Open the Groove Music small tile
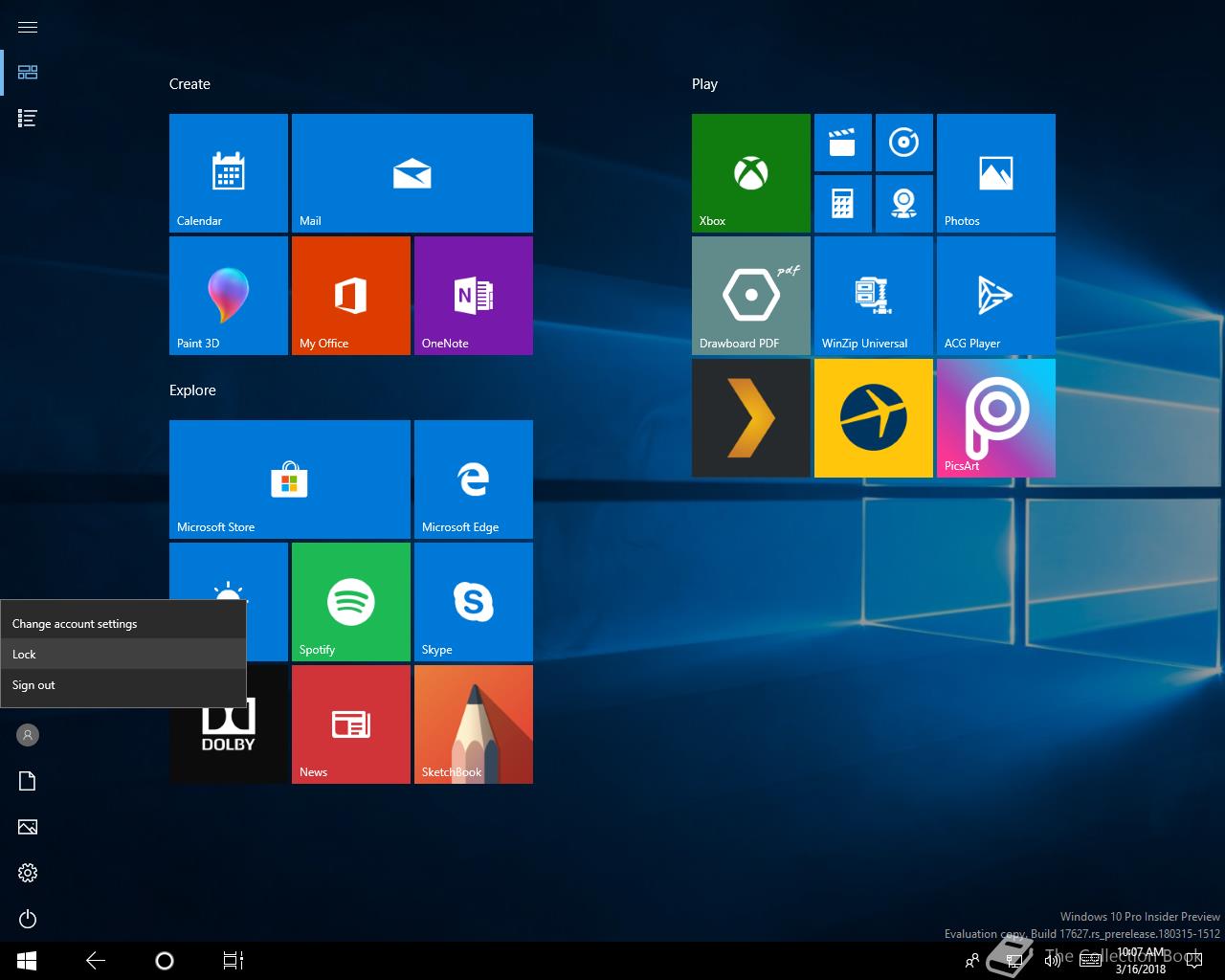This screenshot has width=1225, height=980. click(904, 143)
